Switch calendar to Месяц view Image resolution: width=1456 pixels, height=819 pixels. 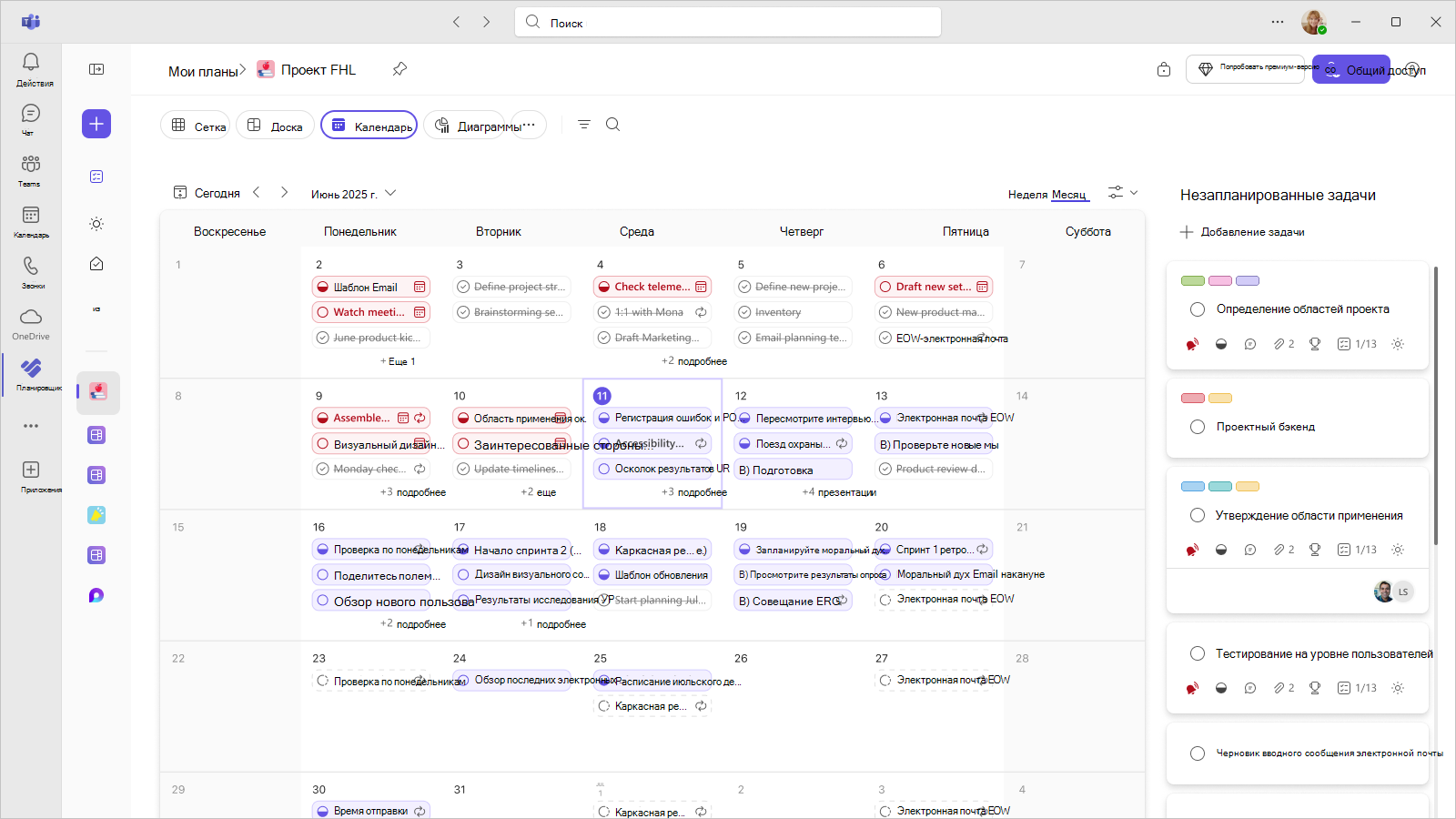coord(1069,195)
